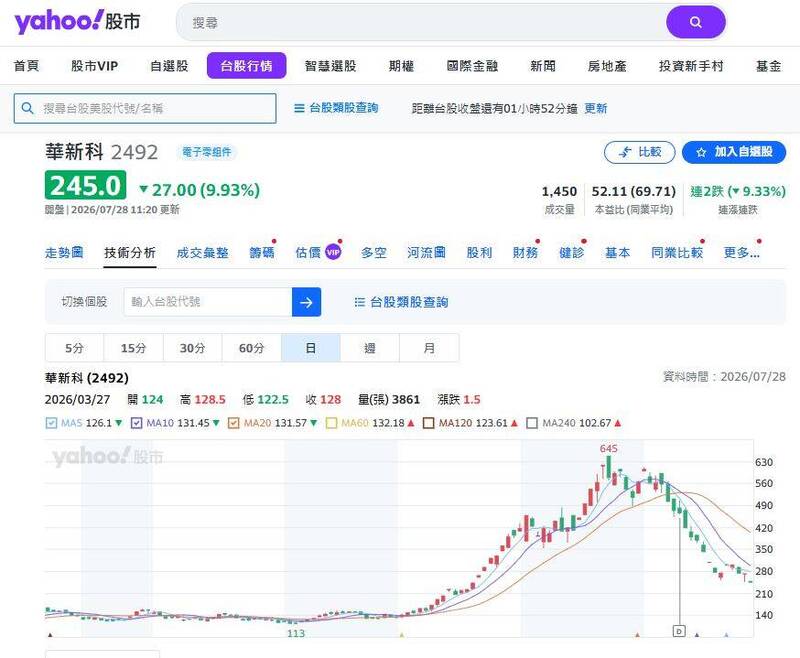Viewport: 800px width, 658px height.
Task: Click the blue arrow go button
Action: 306,302
